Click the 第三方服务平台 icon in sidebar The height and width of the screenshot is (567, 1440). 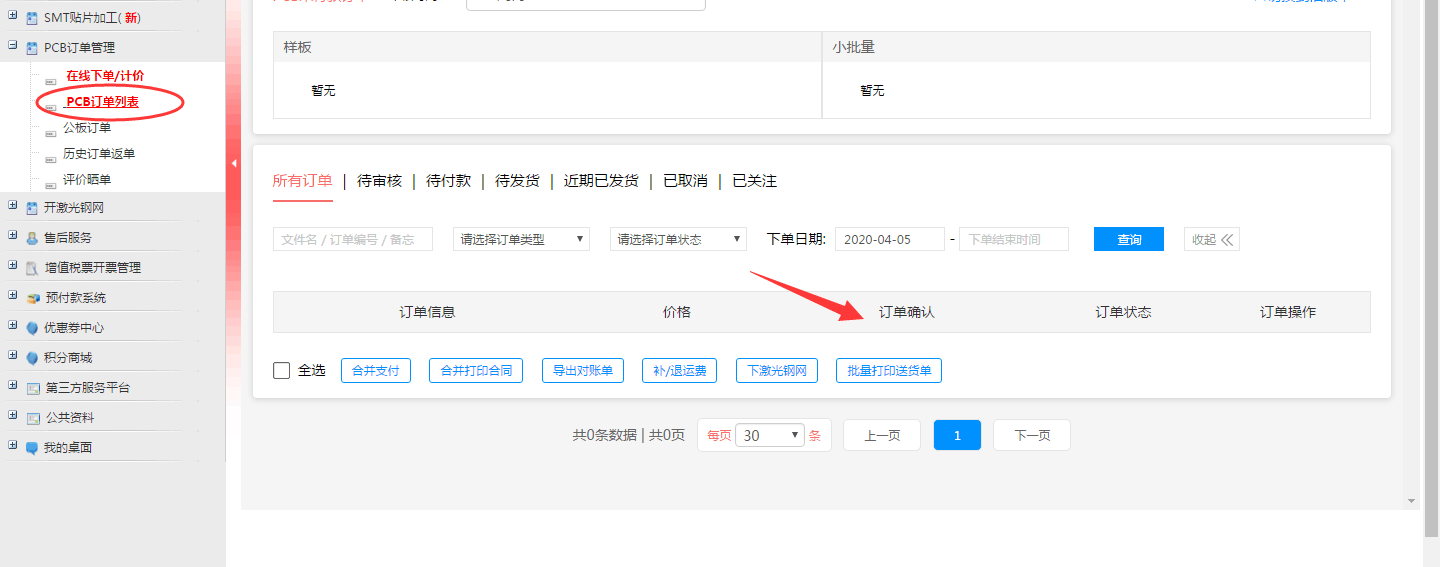coord(33,388)
